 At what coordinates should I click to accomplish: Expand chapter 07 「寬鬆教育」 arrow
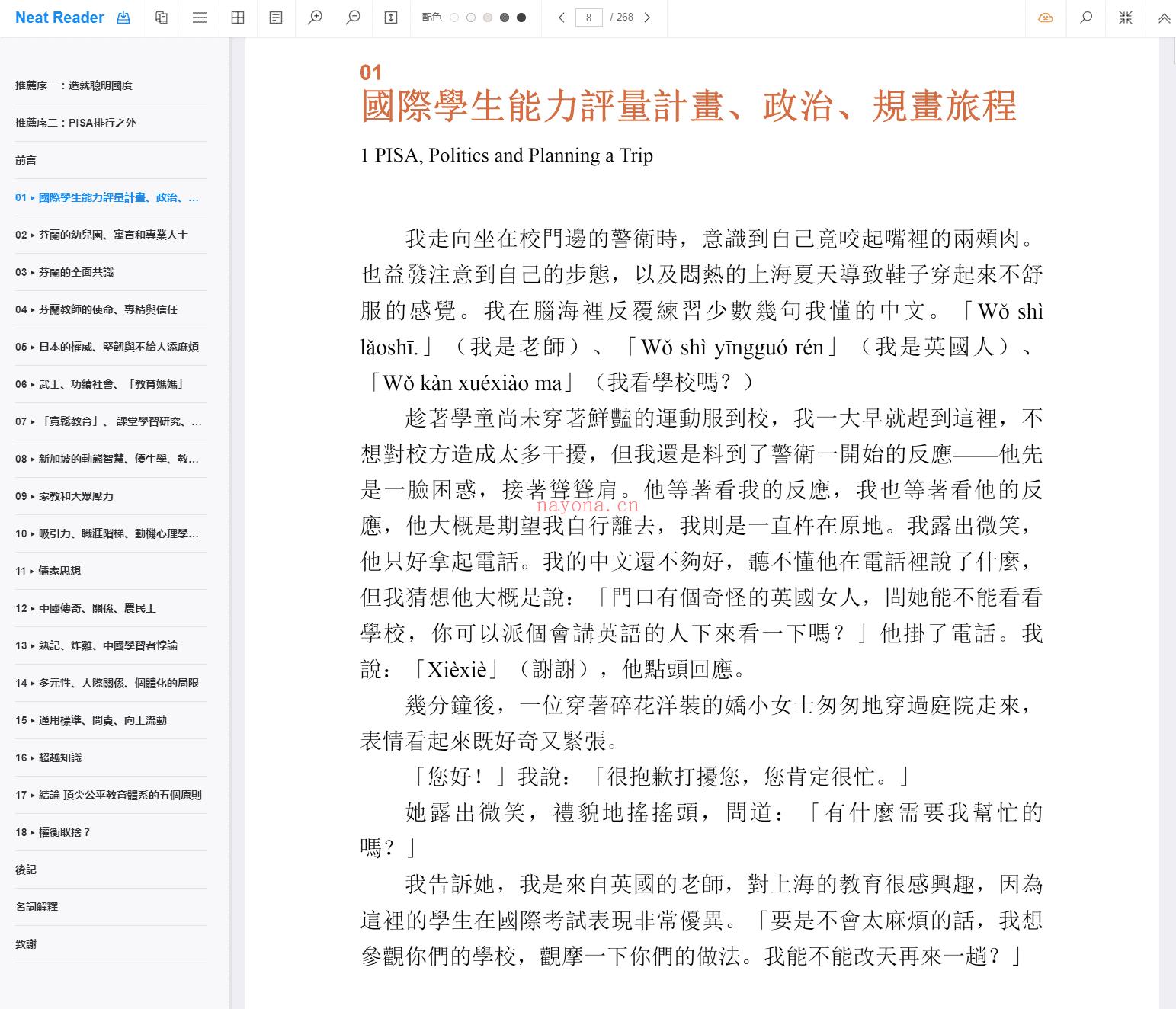pyautogui.click(x=33, y=422)
